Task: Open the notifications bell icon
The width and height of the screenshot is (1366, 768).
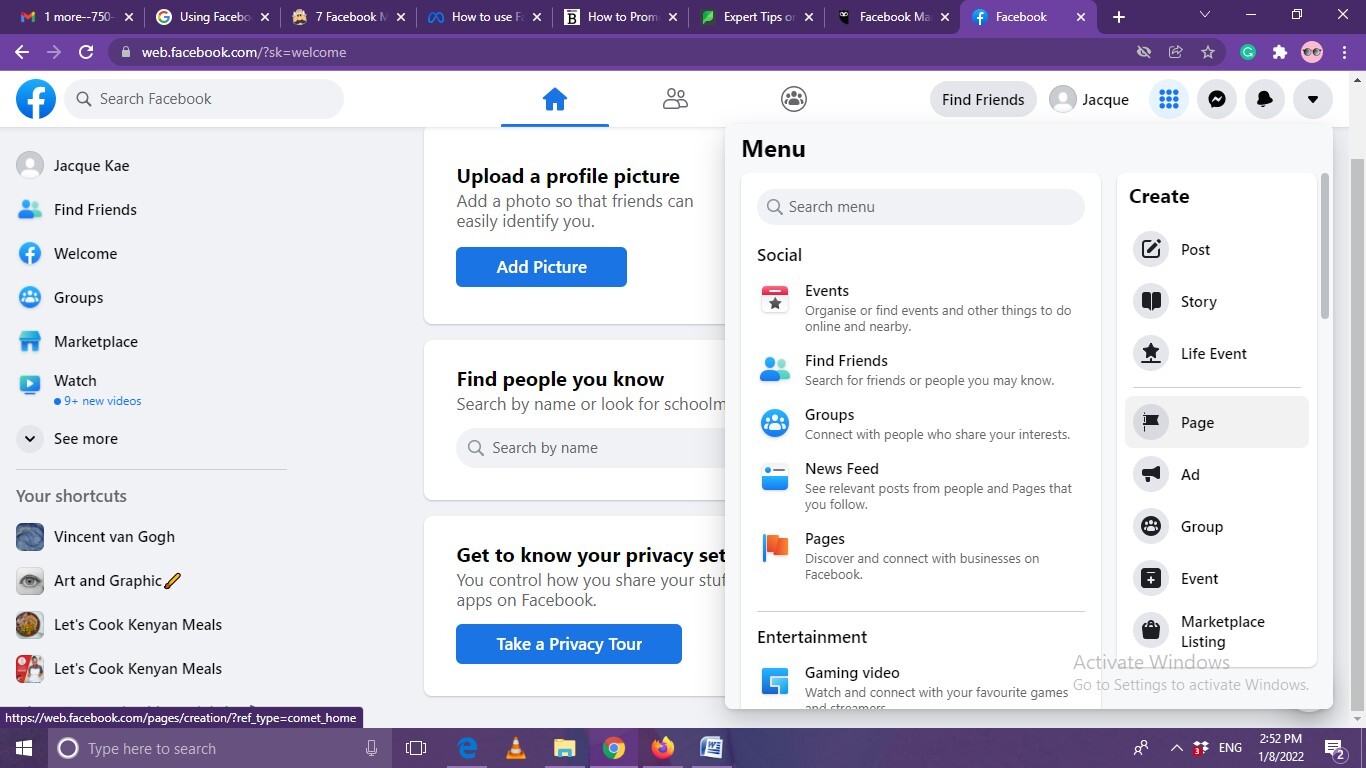Action: click(1264, 99)
